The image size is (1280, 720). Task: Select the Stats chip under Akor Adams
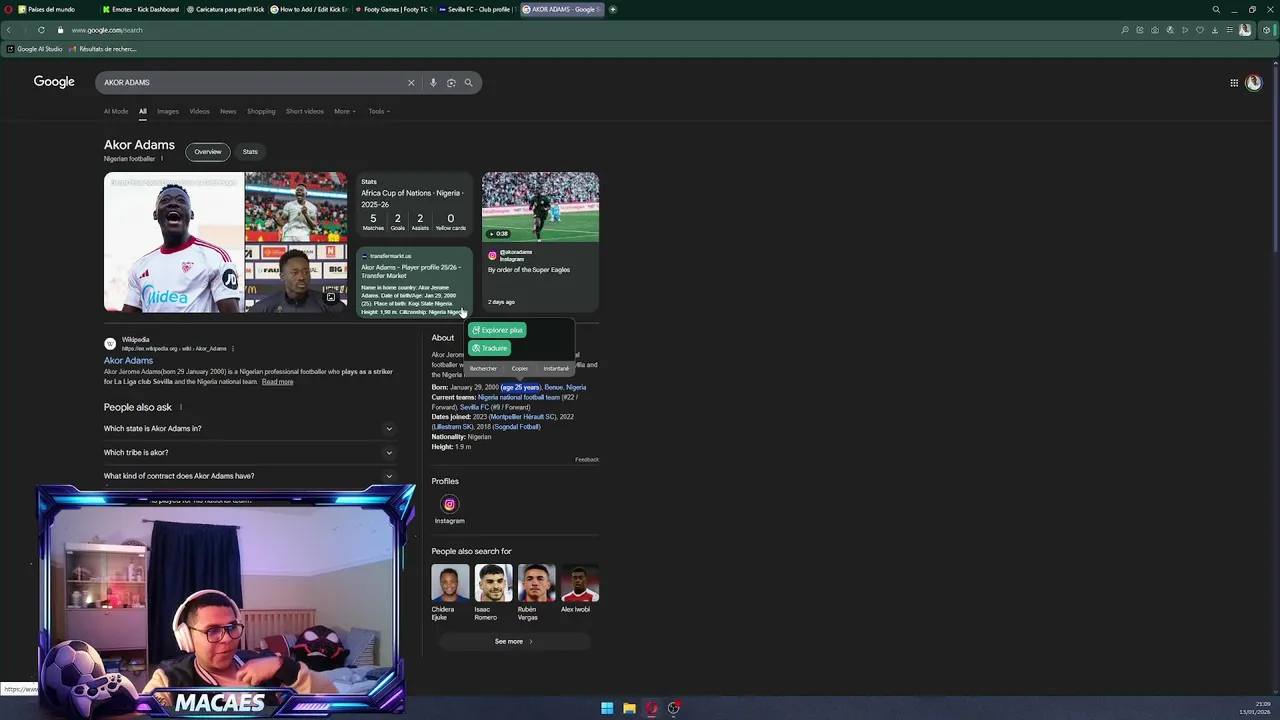(250, 152)
